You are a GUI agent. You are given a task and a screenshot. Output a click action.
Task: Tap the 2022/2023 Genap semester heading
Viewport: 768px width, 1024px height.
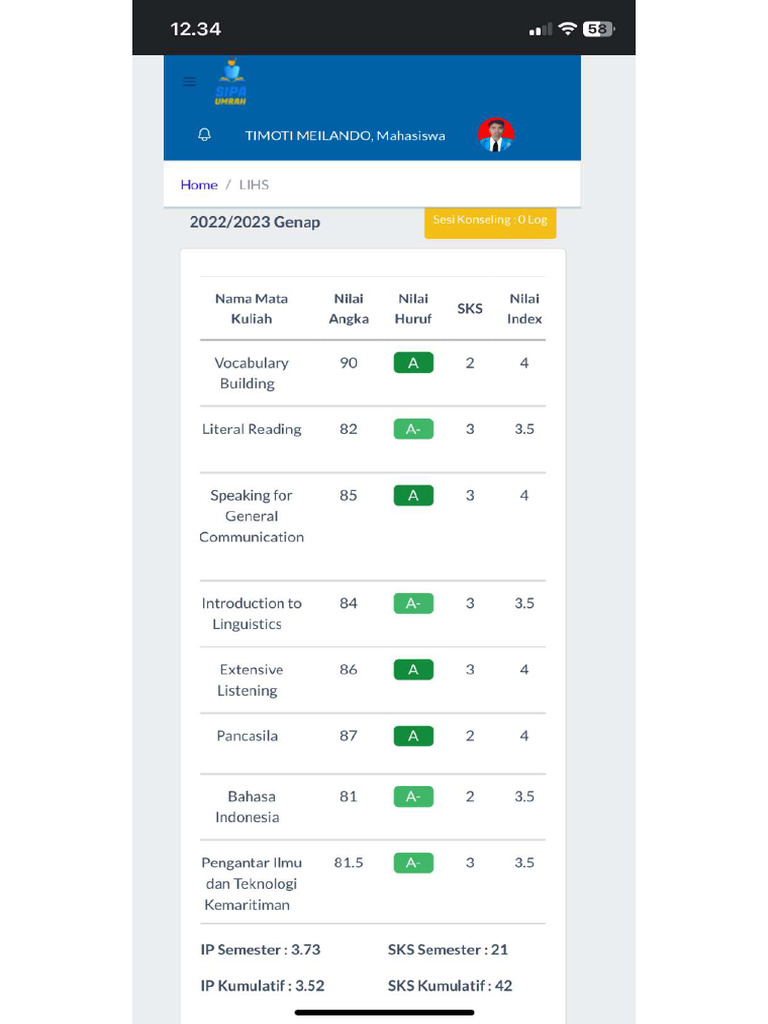click(255, 222)
